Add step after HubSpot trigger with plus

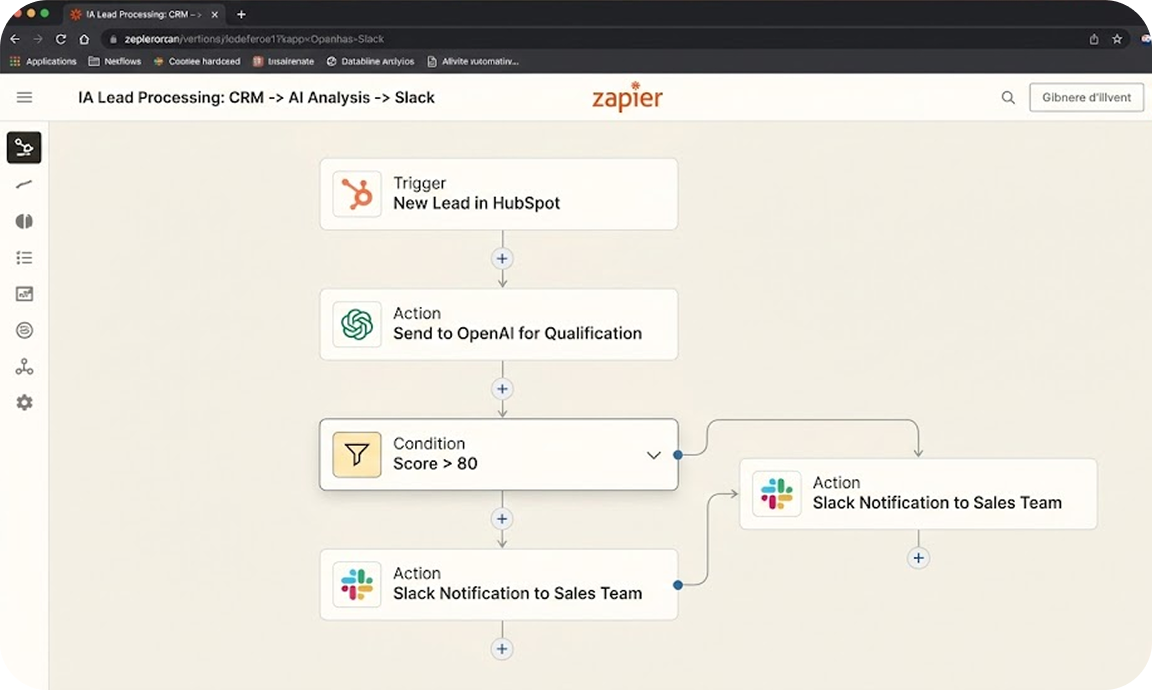click(x=502, y=259)
